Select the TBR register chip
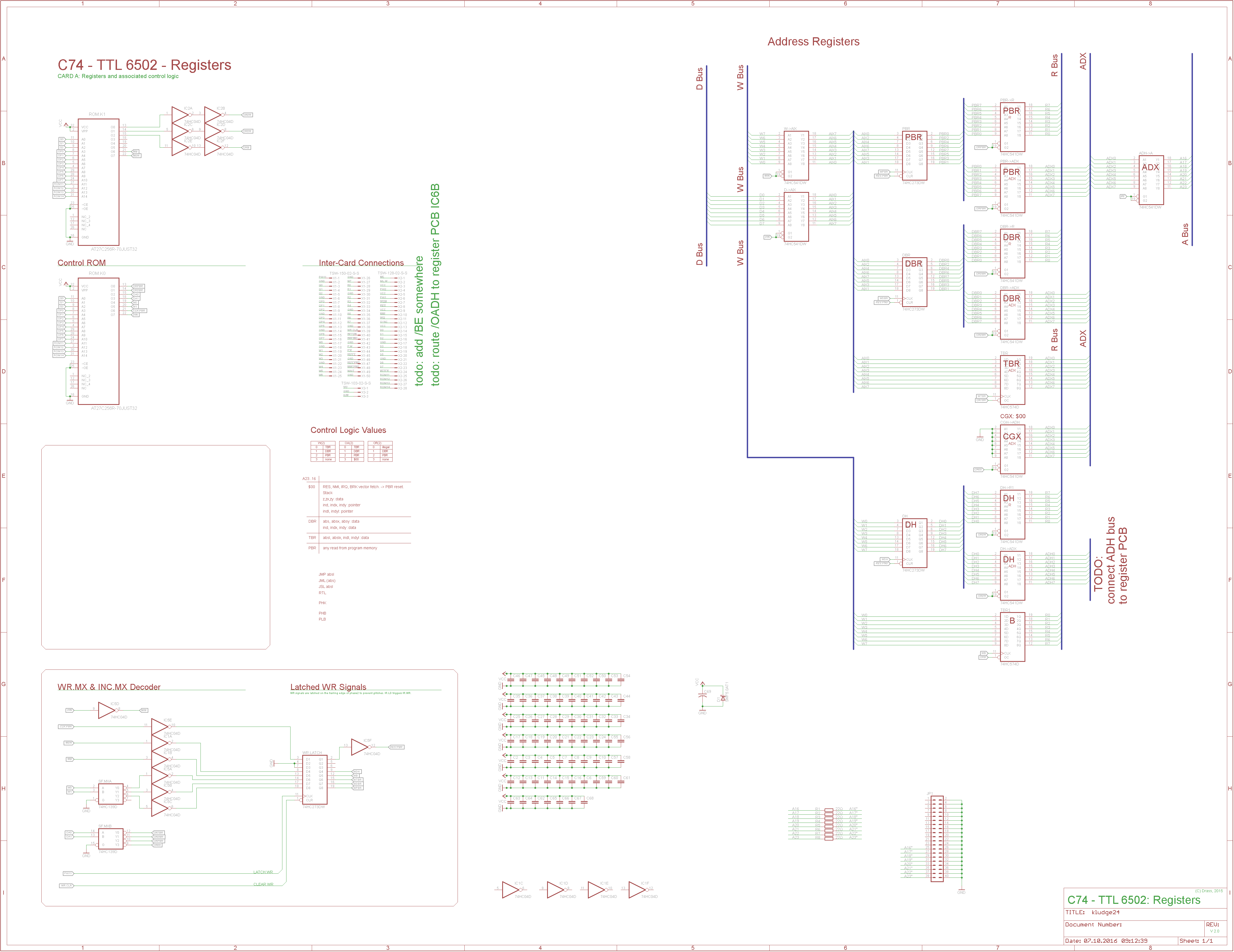 pyautogui.click(x=1012, y=379)
